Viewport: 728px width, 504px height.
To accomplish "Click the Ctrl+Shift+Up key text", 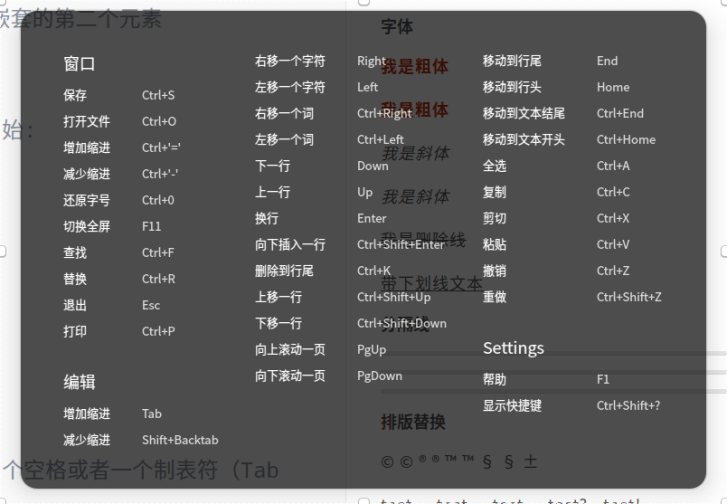I will click(x=394, y=297).
